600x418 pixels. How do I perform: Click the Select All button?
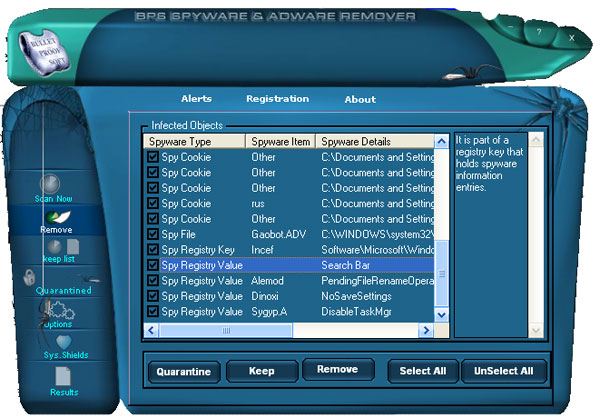[423, 371]
